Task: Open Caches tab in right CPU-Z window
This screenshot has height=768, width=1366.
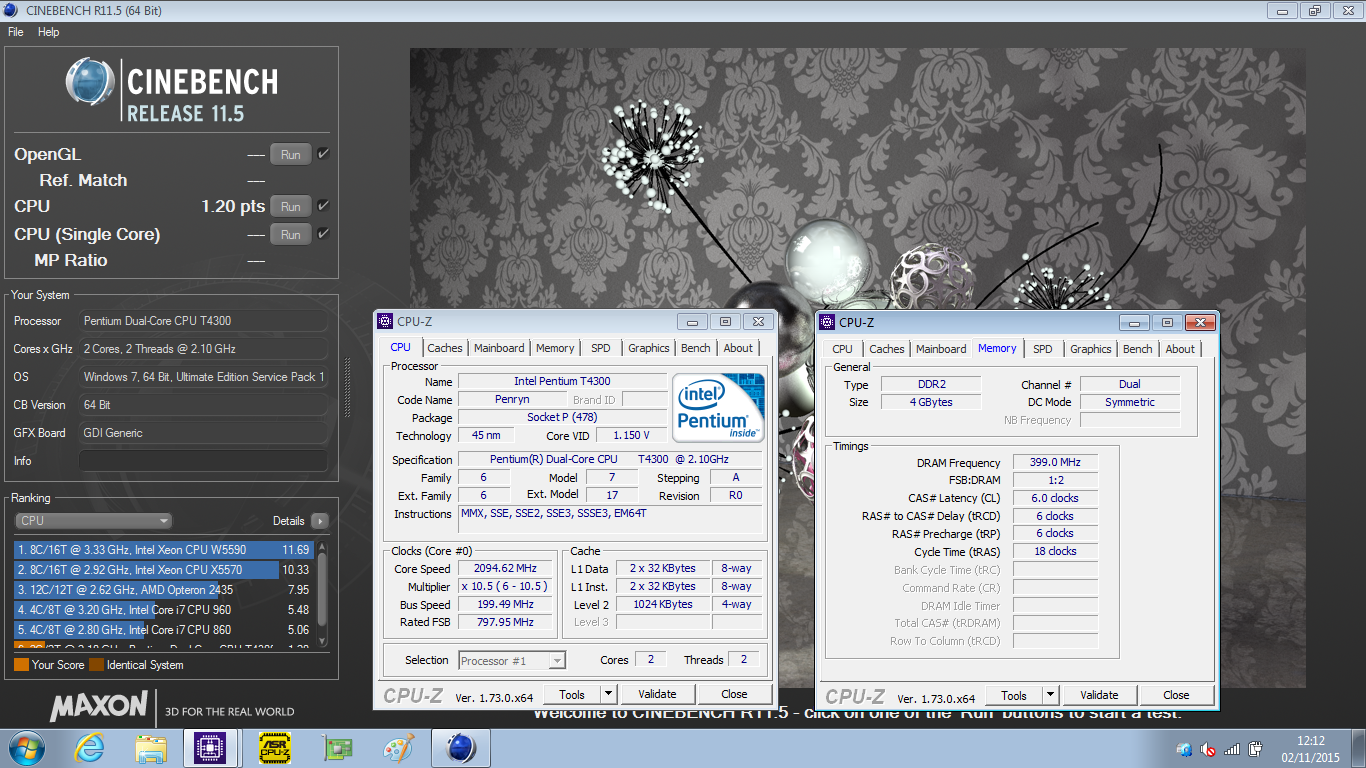Action: 887,349
